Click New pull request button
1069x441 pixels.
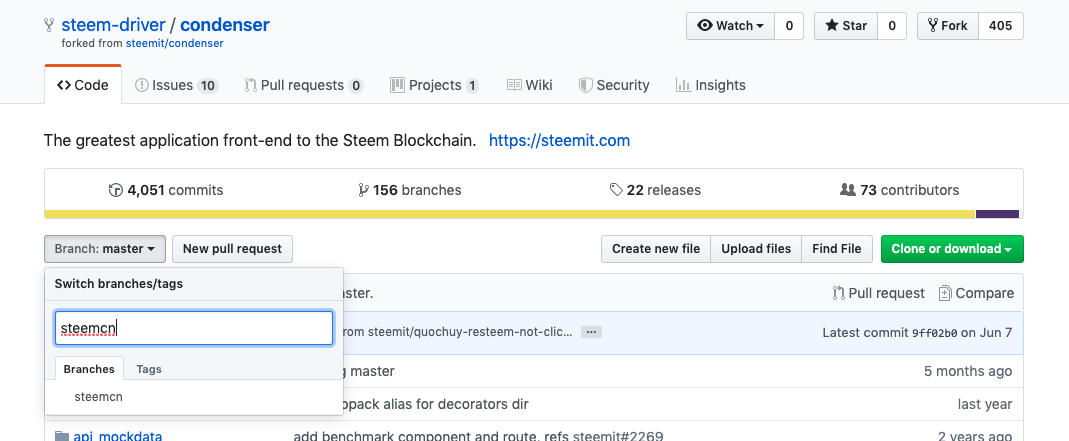click(x=232, y=249)
